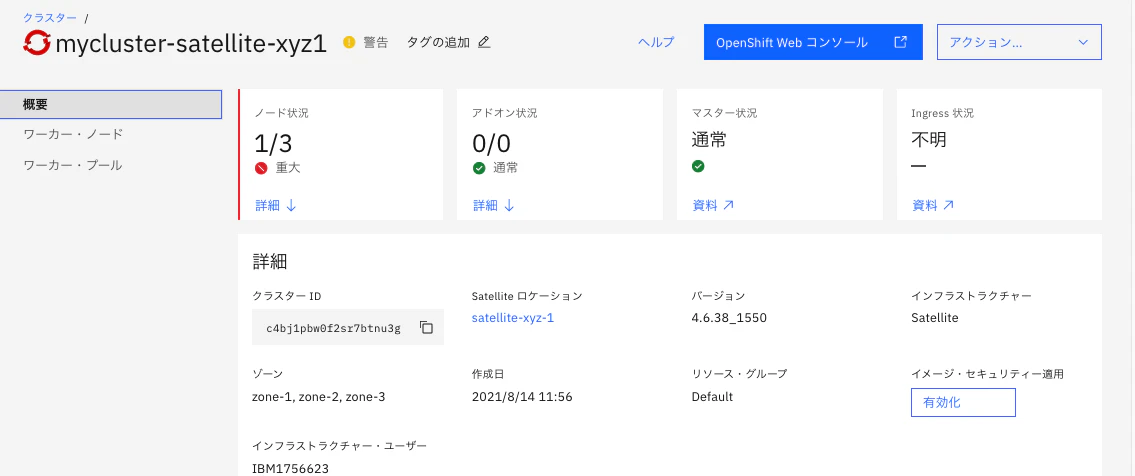
Task: Click the zone-1, zone-2, zone-3 text
Action: 318,396
